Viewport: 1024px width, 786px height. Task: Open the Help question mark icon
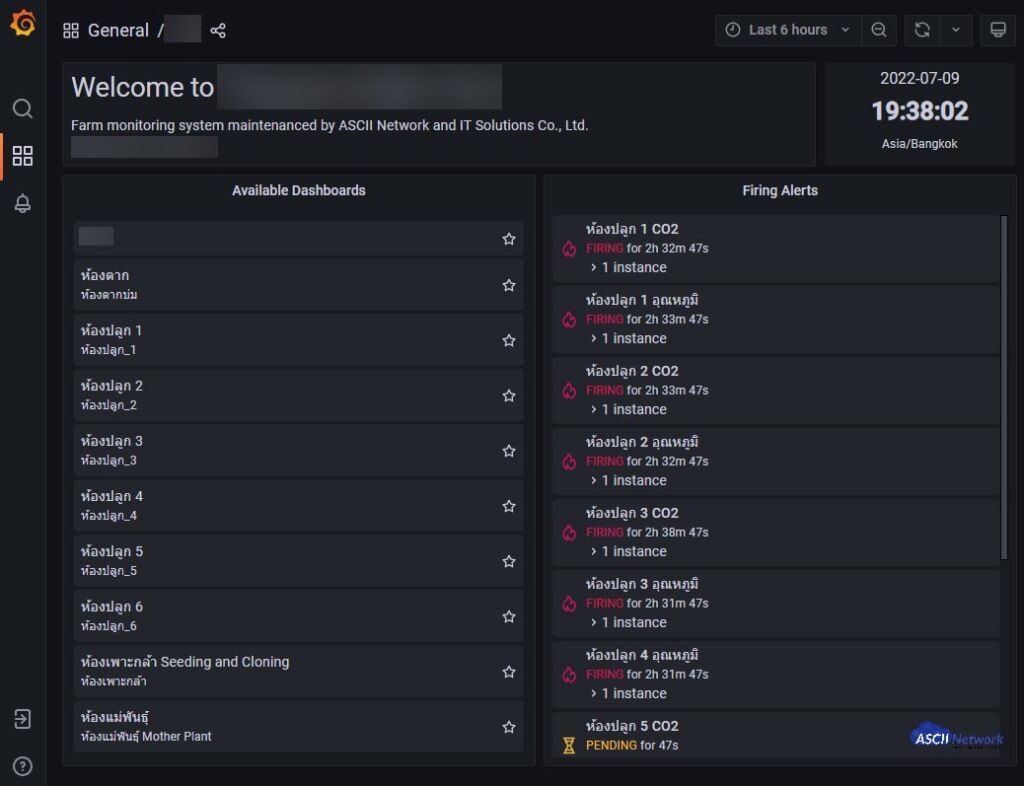pyautogui.click(x=22, y=767)
